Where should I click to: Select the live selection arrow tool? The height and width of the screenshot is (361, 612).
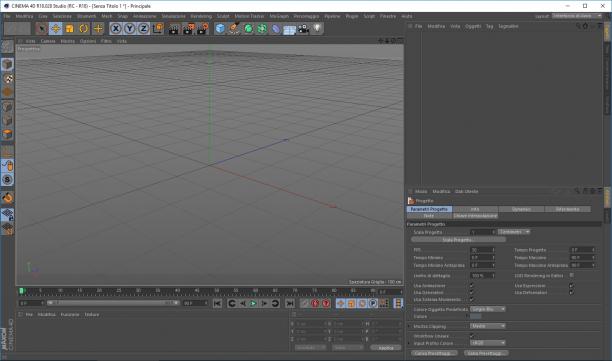[x=41, y=28]
